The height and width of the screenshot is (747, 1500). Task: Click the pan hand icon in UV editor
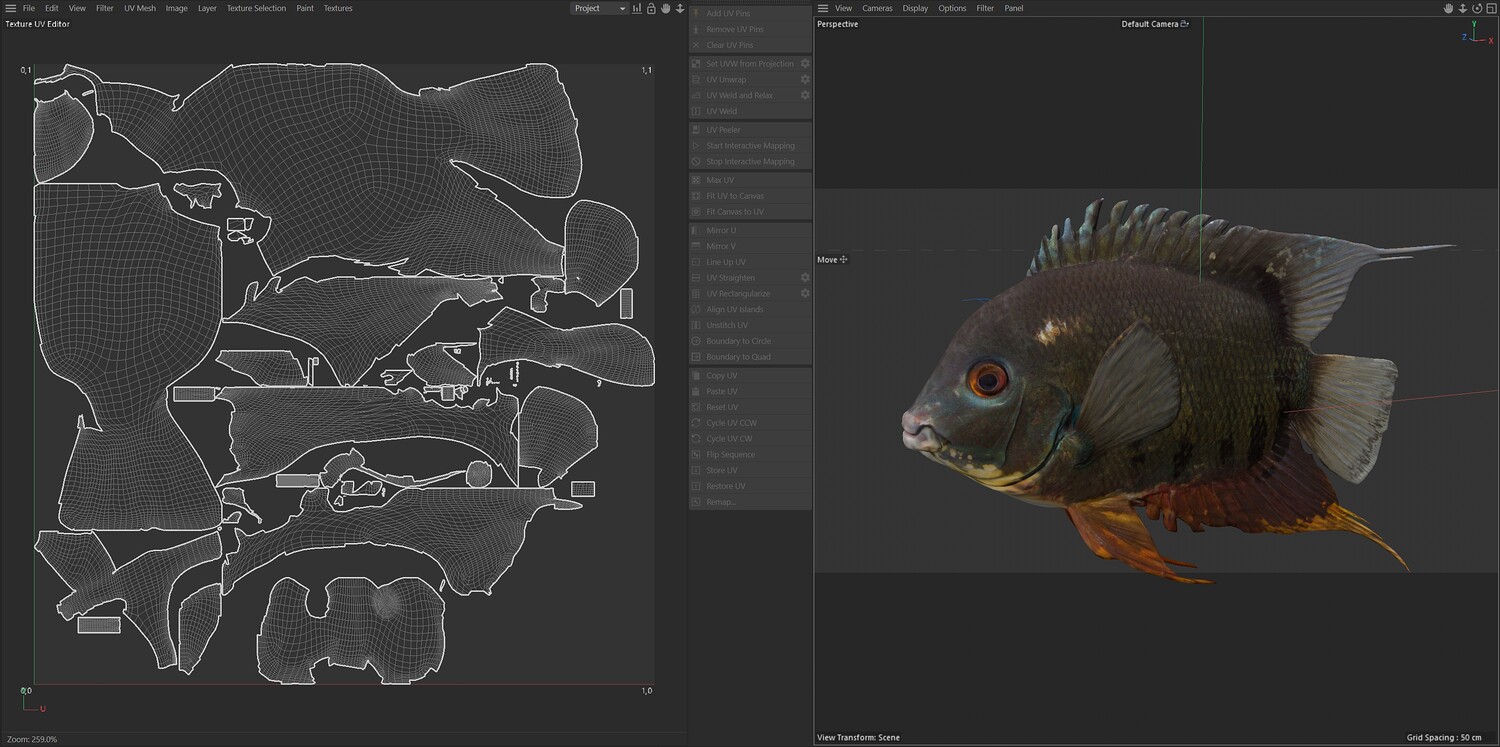click(665, 8)
